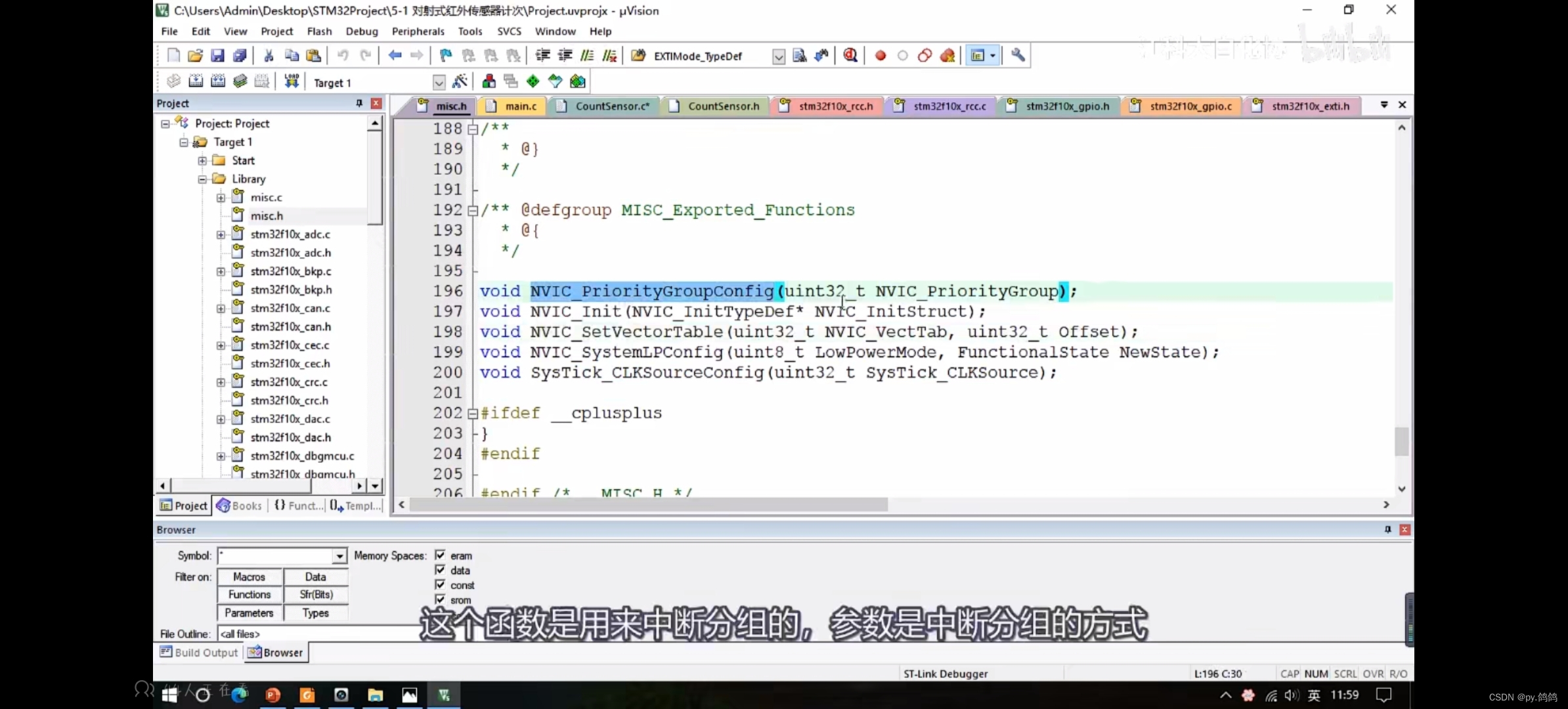1568x709 pixels.
Task: Start the debug session with the magnifier d icon
Action: click(850, 56)
